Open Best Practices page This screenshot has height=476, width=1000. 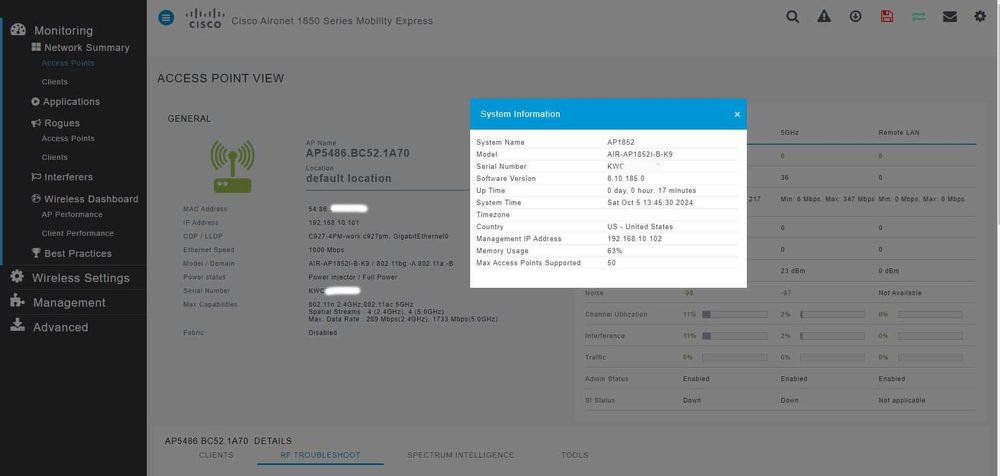coord(78,253)
